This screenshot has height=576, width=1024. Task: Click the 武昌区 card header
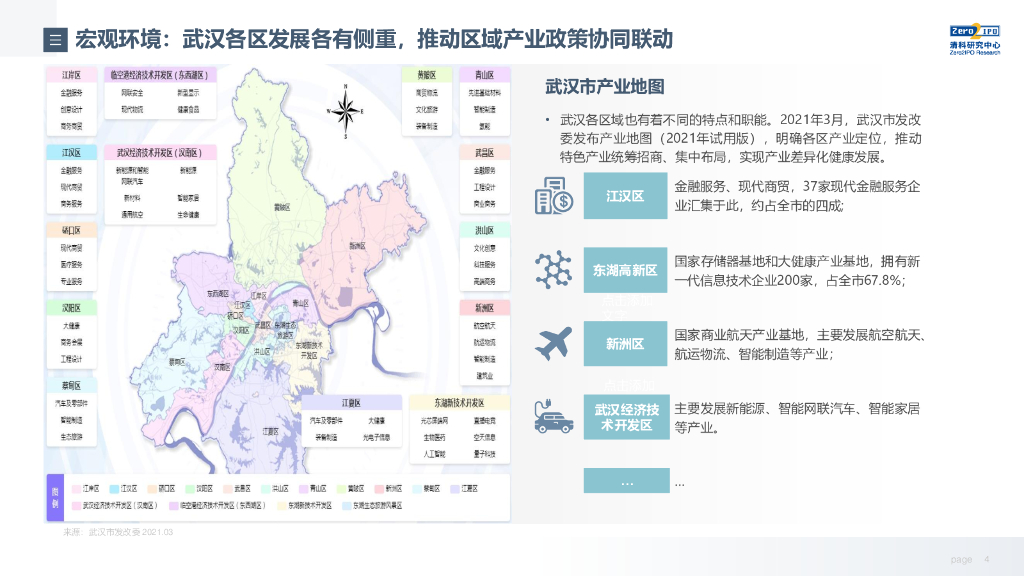(485, 153)
